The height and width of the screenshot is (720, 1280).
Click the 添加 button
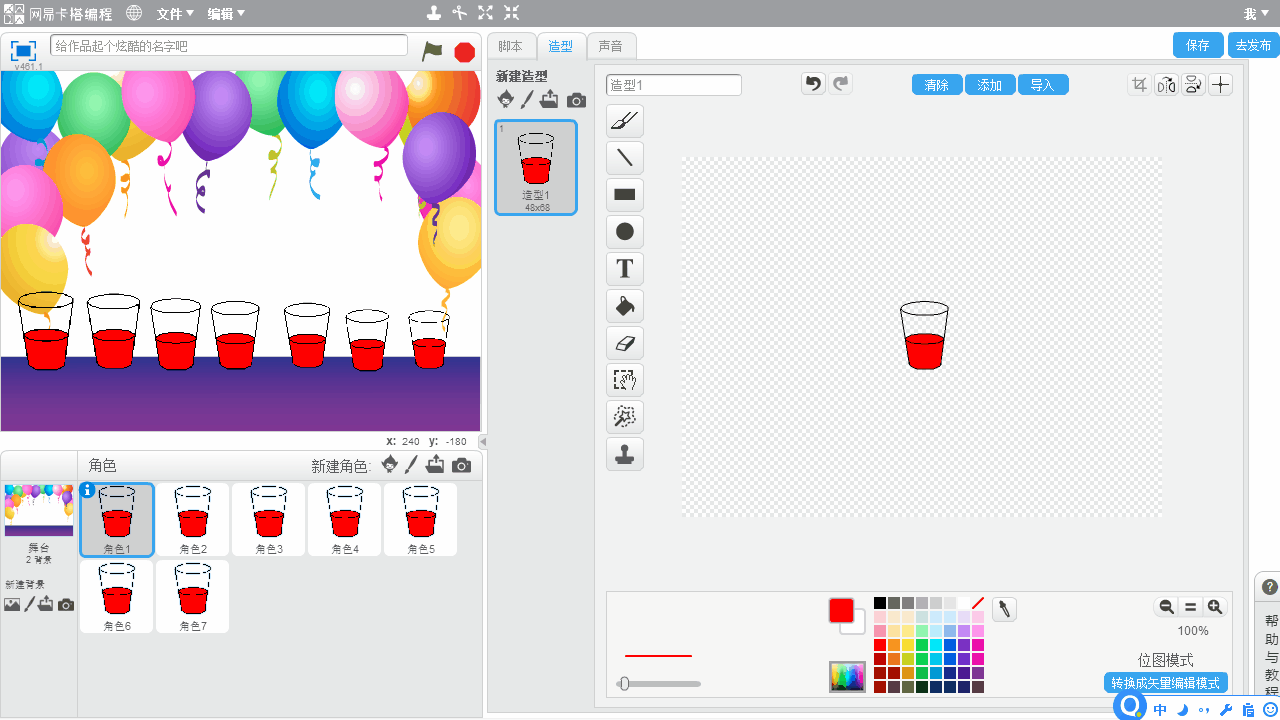pos(990,85)
